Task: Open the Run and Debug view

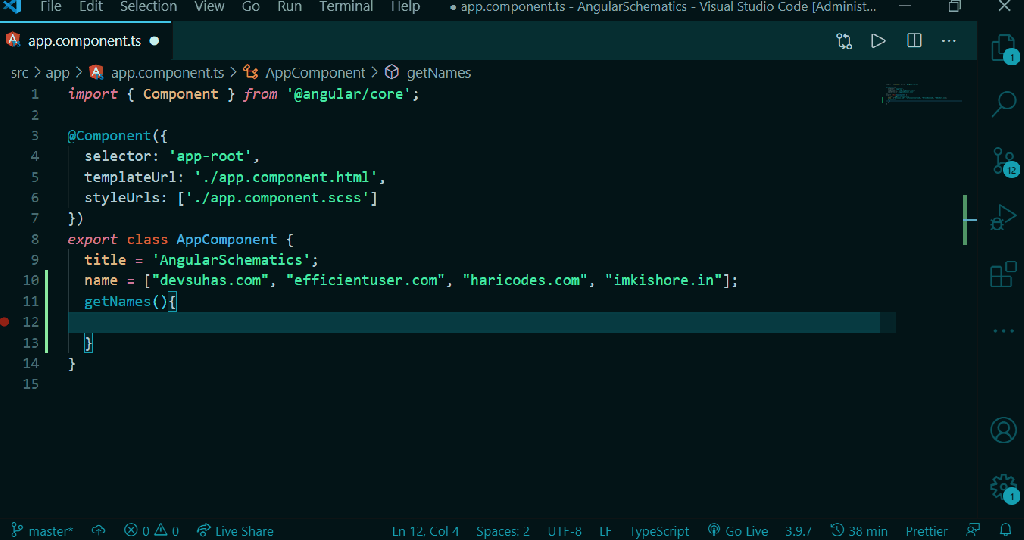Action: (1002, 217)
